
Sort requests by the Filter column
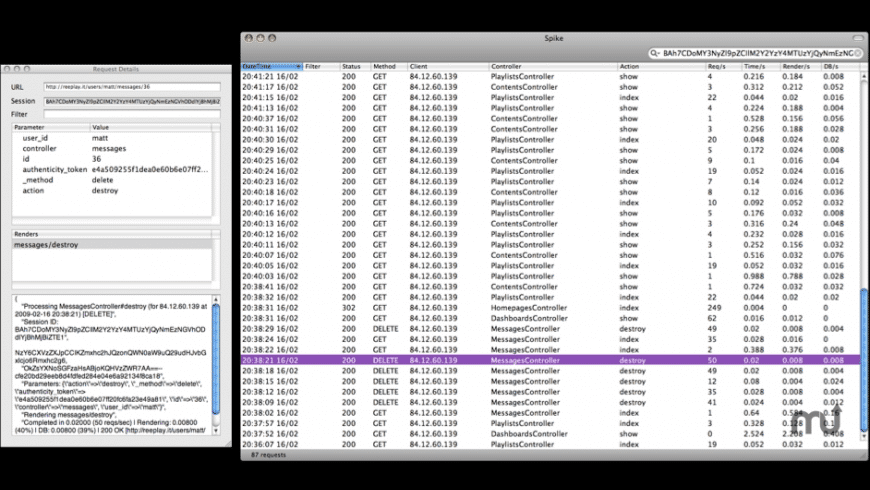click(x=320, y=67)
